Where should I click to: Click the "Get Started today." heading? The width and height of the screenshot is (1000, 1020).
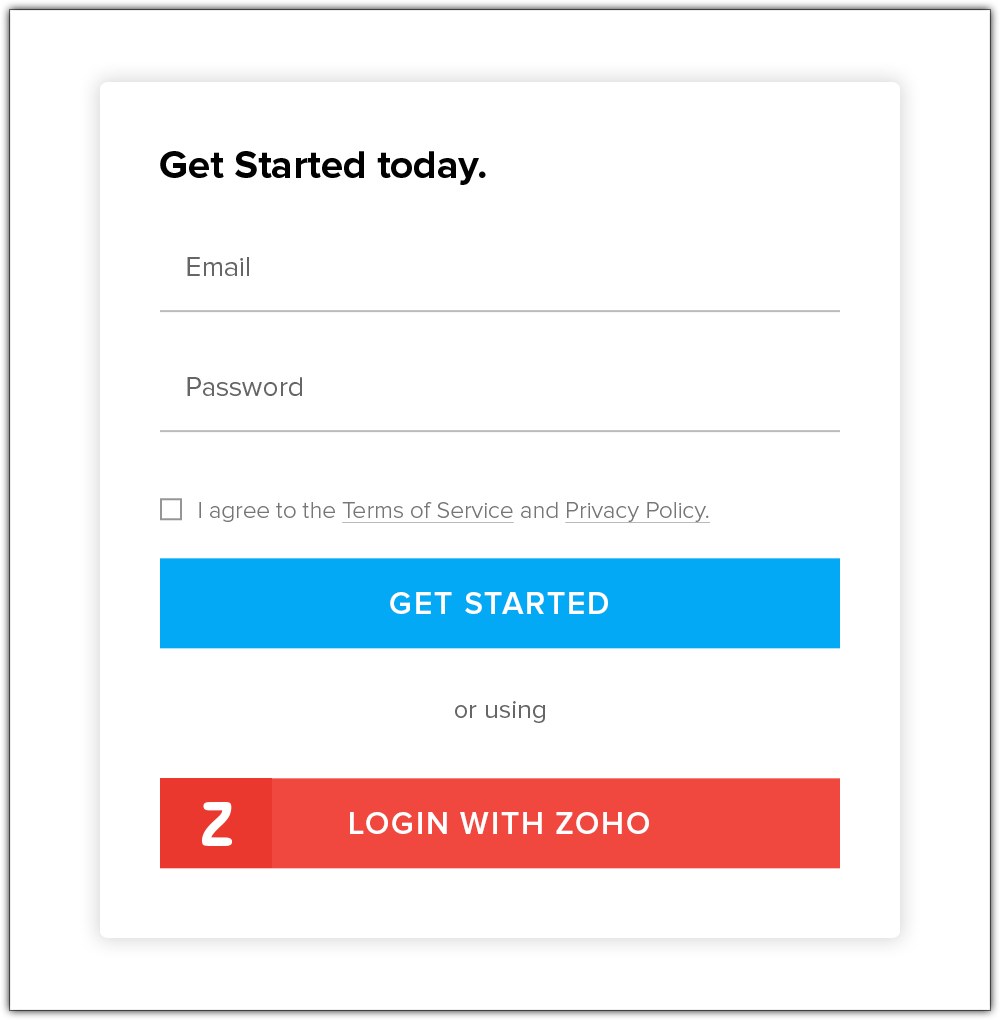(x=323, y=165)
